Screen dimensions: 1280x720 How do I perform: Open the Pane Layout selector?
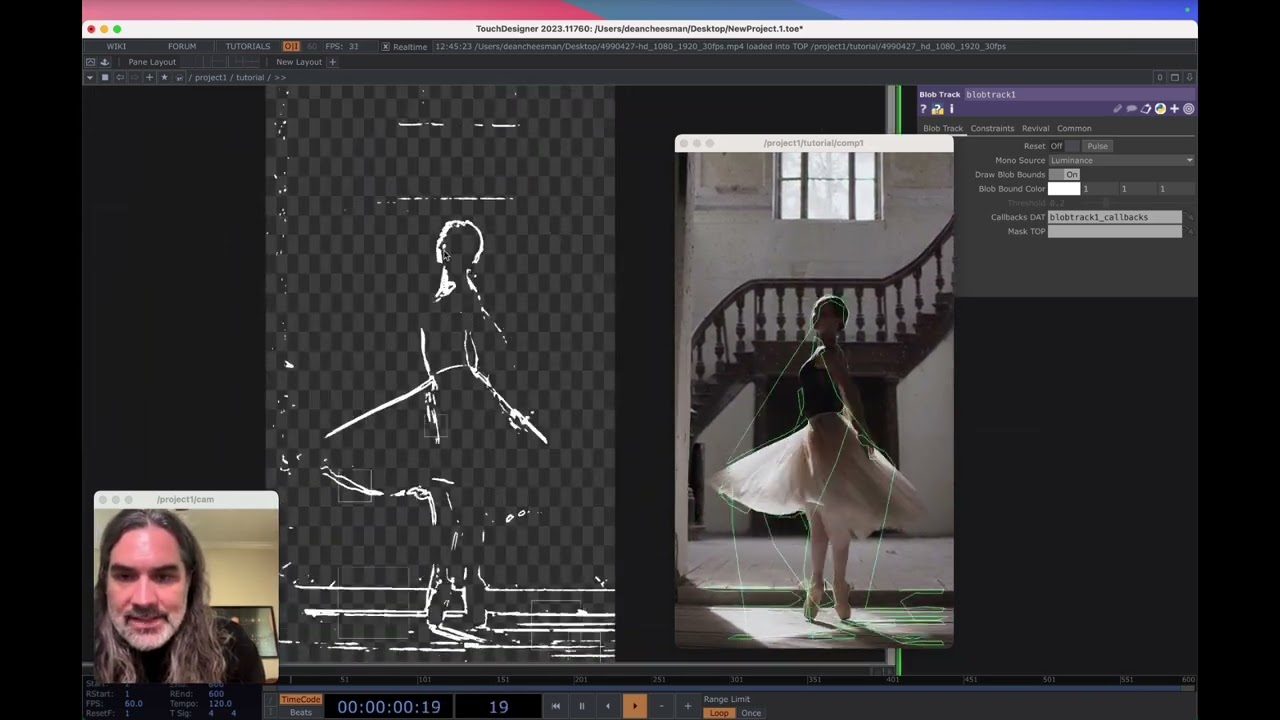[152, 62]
